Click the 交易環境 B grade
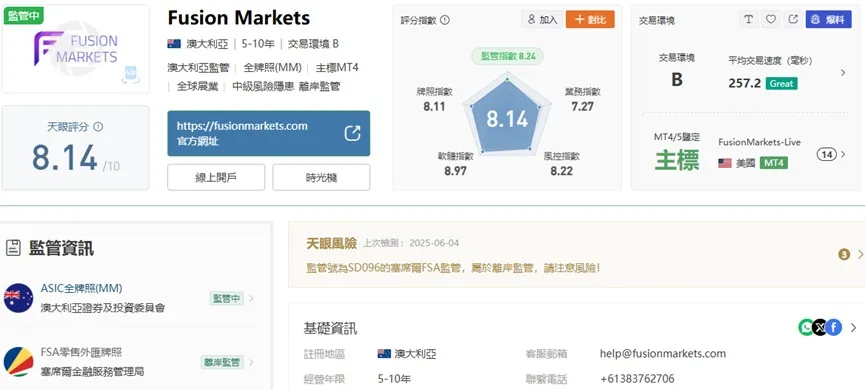Screen dimensions: 865x390 tap(677, 79)
